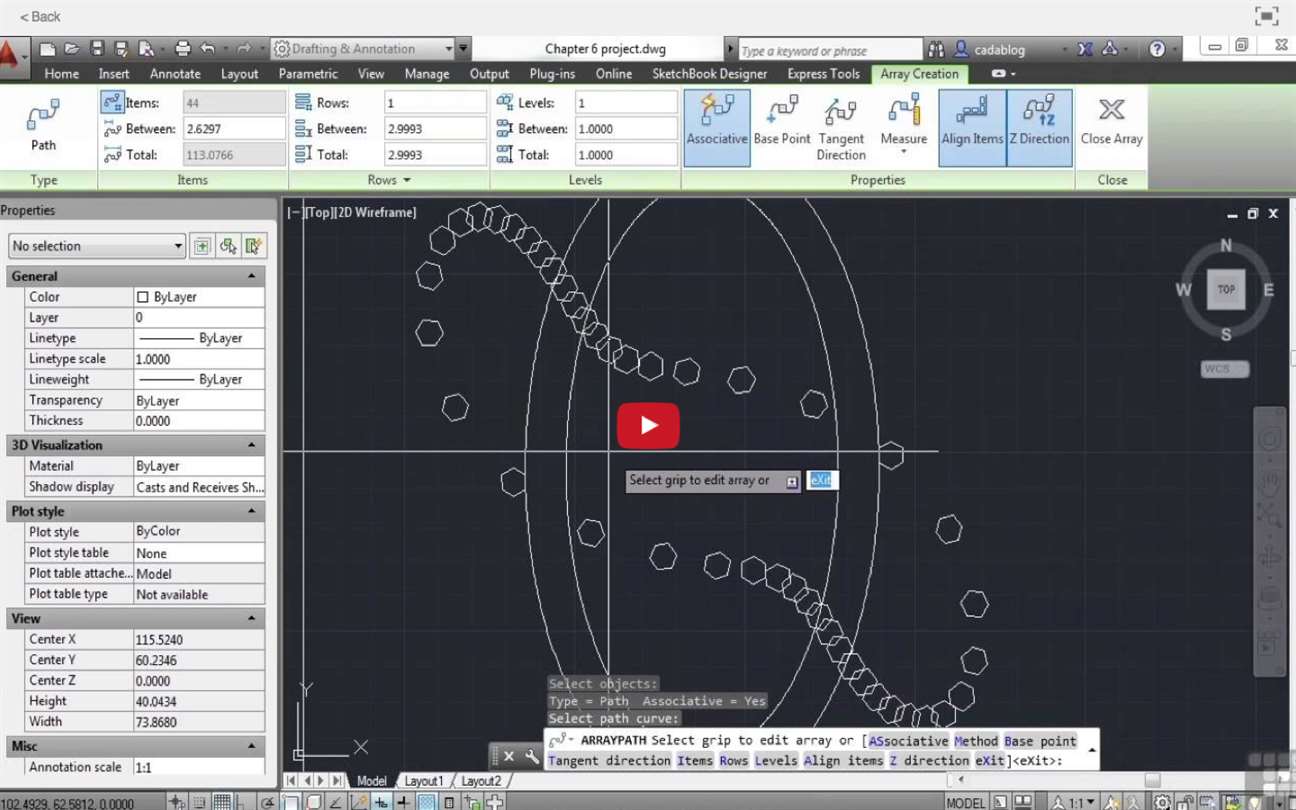The image size is (1296, 810).
Task: Go back with the Back link
Action: 40,16
